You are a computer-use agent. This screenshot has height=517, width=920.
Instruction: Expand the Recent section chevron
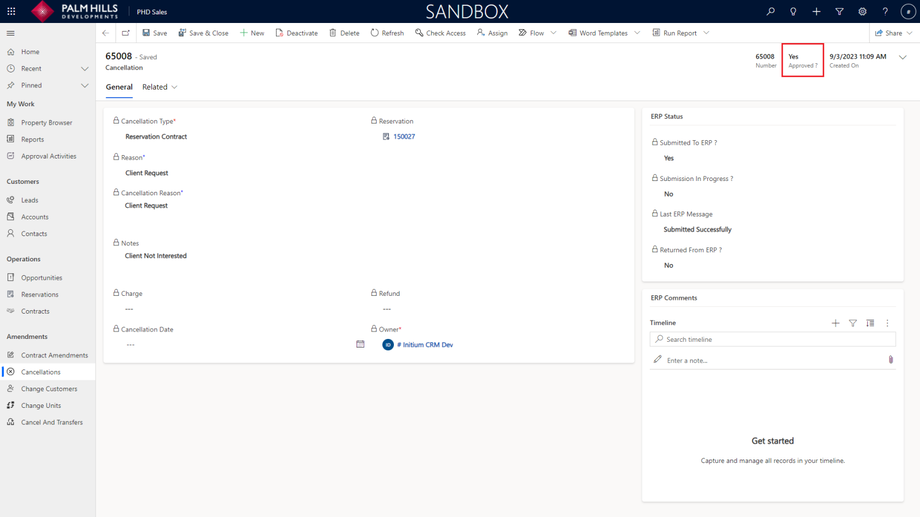pos(84,69)
